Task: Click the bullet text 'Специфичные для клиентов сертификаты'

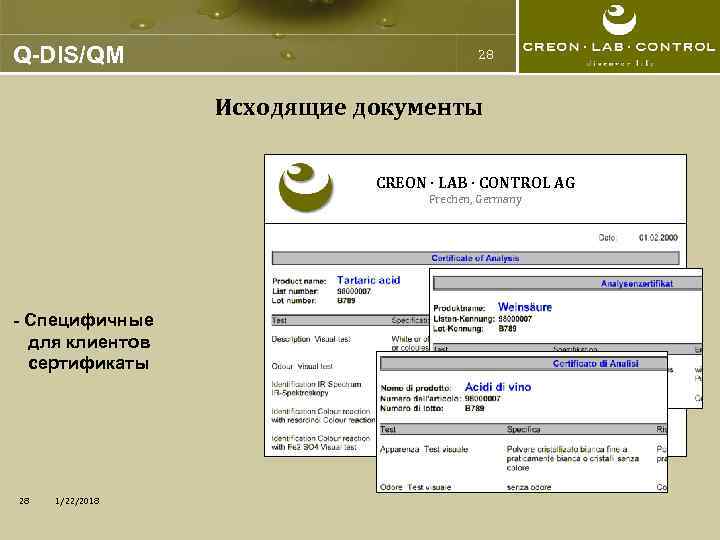Action: 84,342
